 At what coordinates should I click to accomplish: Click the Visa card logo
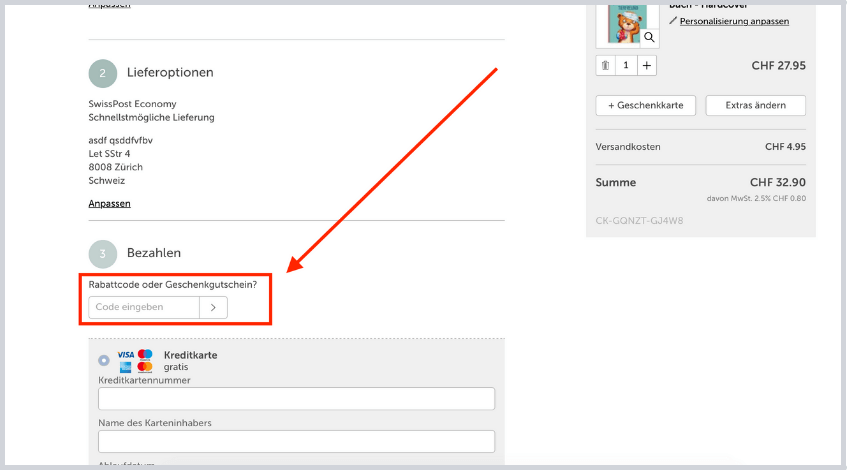point(125,355)
